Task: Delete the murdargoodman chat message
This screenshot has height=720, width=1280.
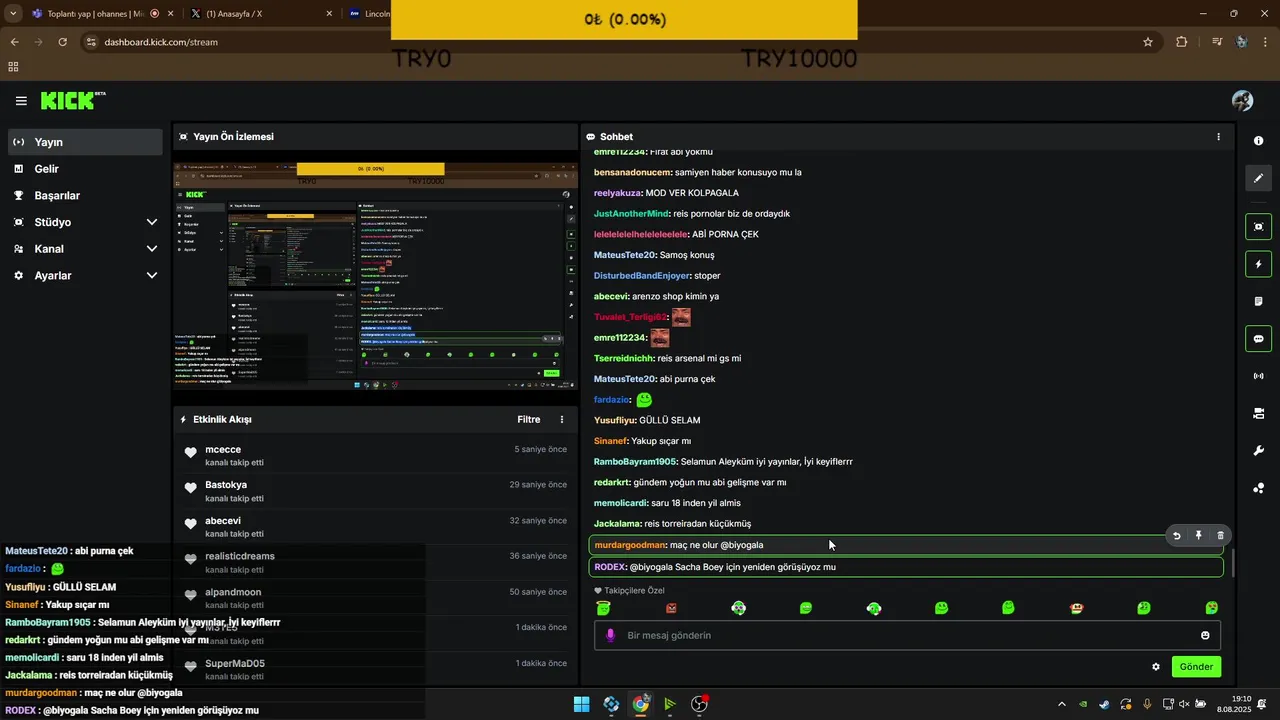Action: [x=1221, y=536]
